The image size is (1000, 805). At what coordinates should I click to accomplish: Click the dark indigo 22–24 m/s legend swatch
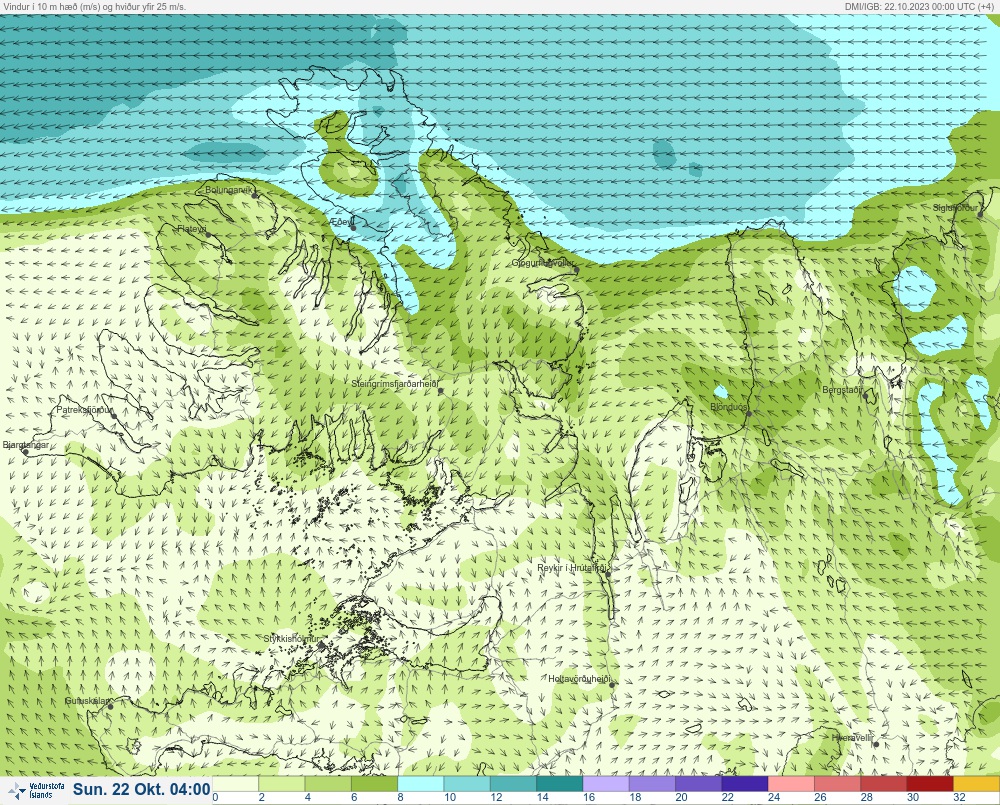[x=745, y=784]
